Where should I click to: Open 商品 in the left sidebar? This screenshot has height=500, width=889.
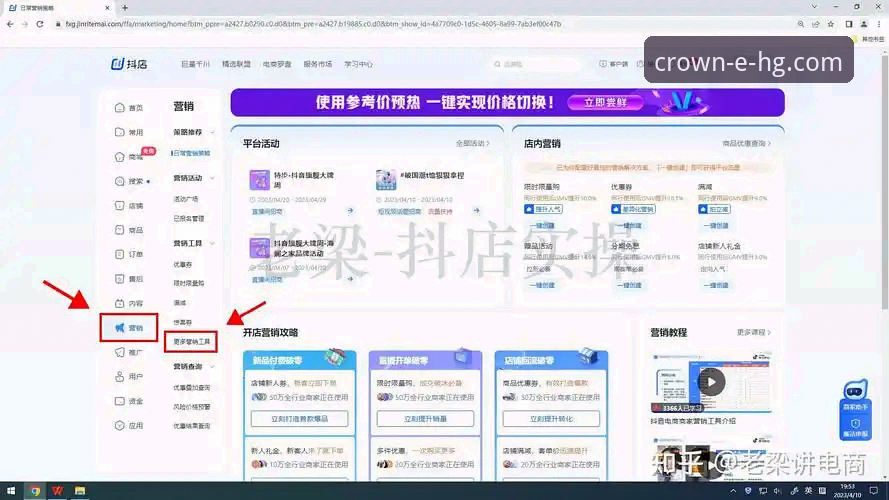pyautogui.click(x=129, y=230)
